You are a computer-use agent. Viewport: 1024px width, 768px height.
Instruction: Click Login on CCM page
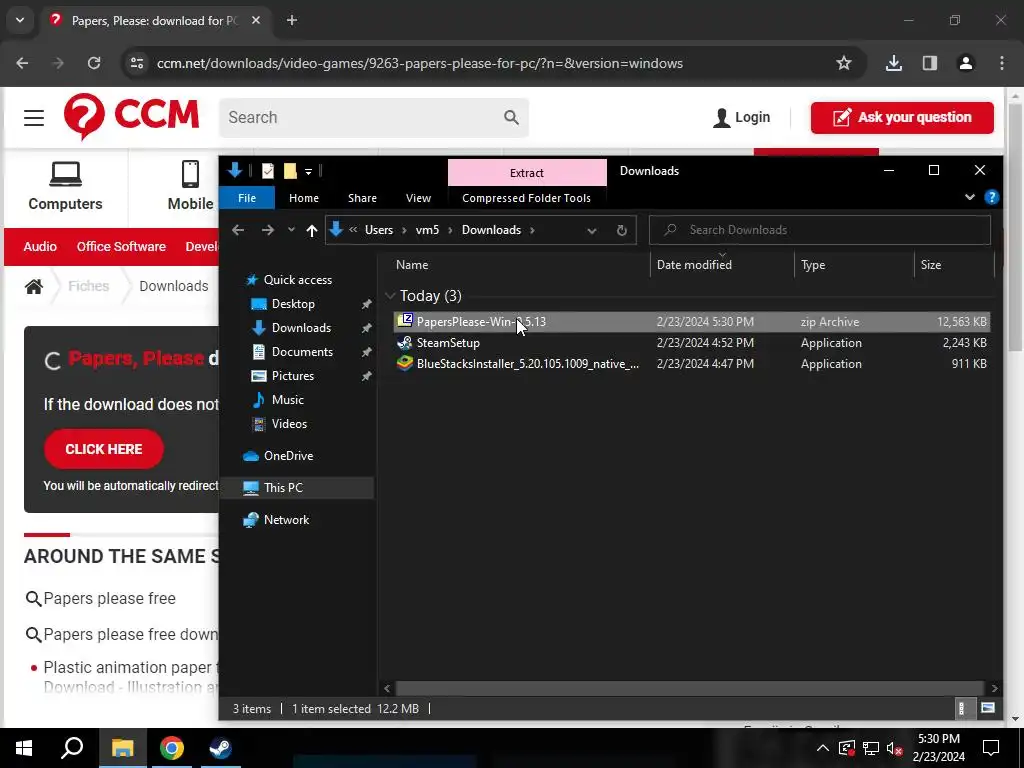point(741,118)
